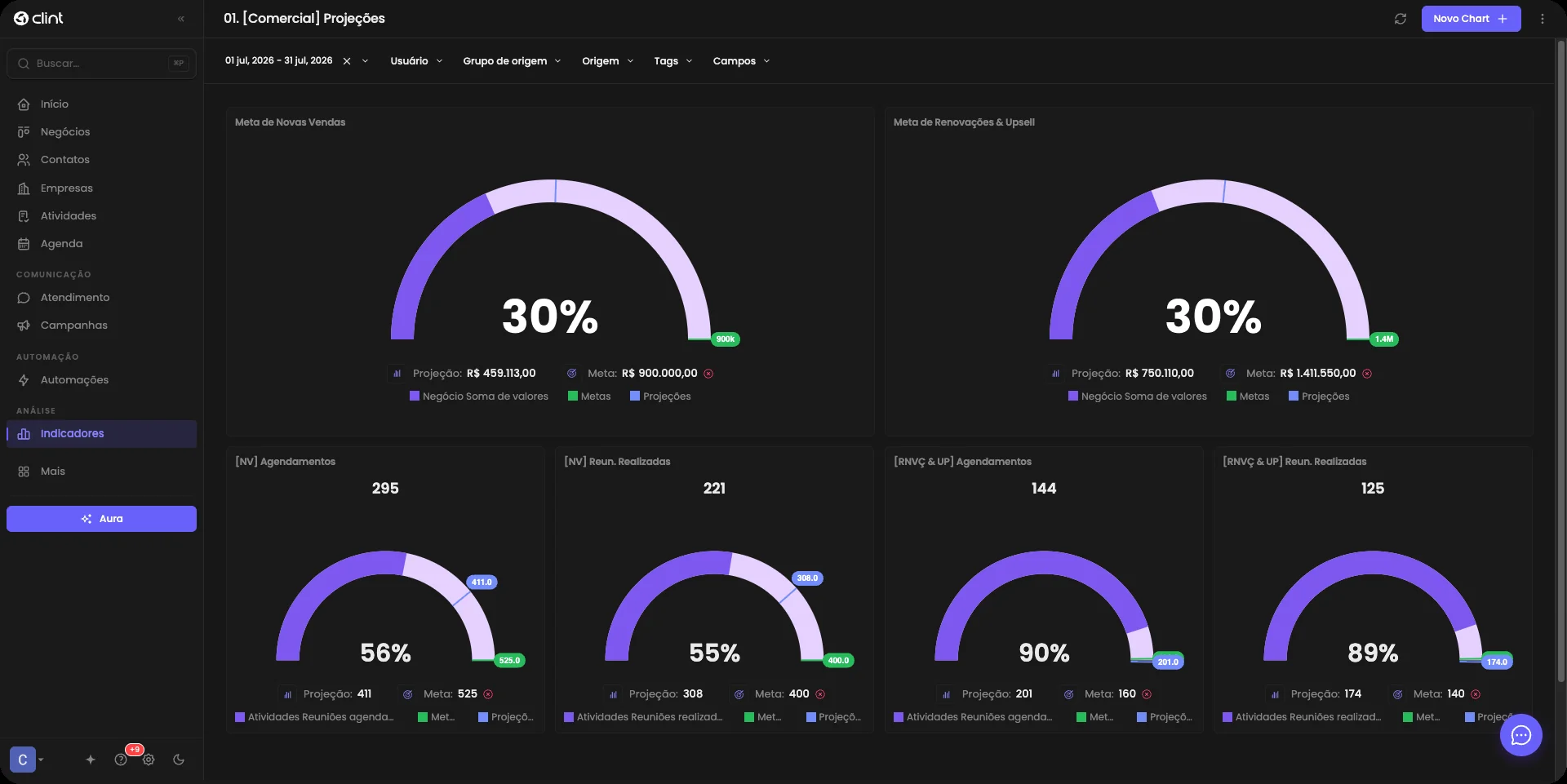1567x784 pixels.
Task: Go to Início in the sidebar
Action: pyautogui.click(x=102, y=104)
